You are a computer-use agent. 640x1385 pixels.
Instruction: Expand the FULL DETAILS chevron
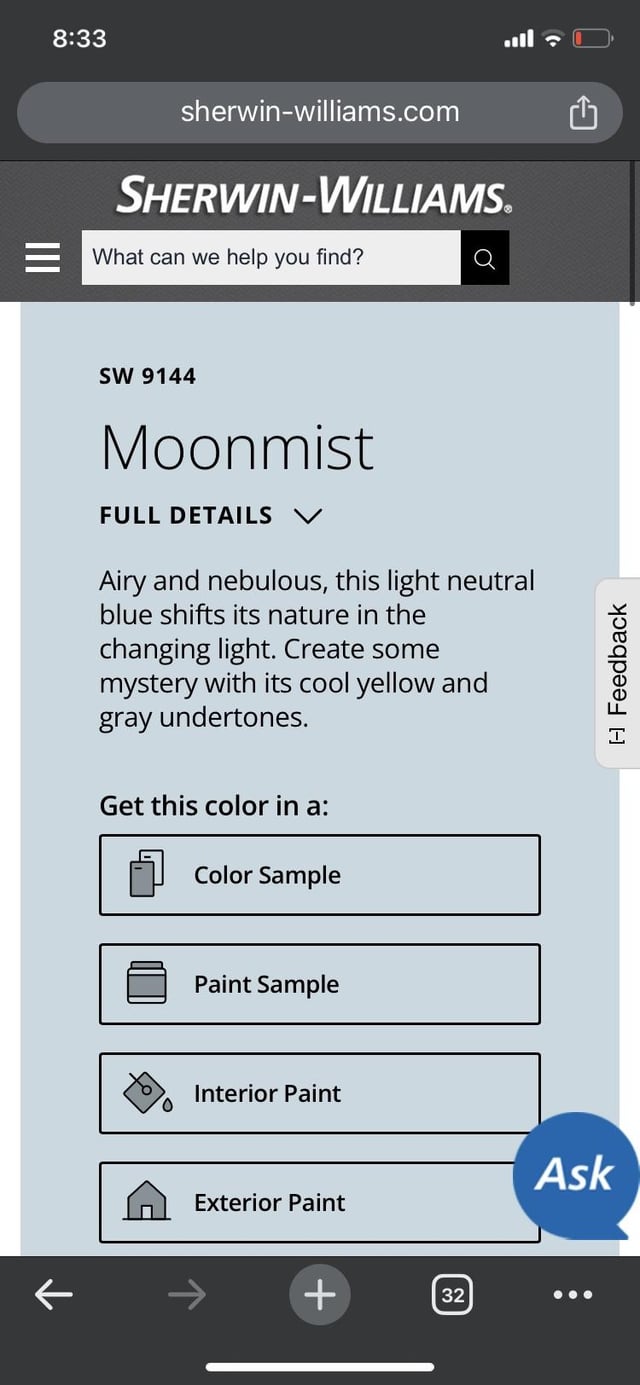point(309,516)
